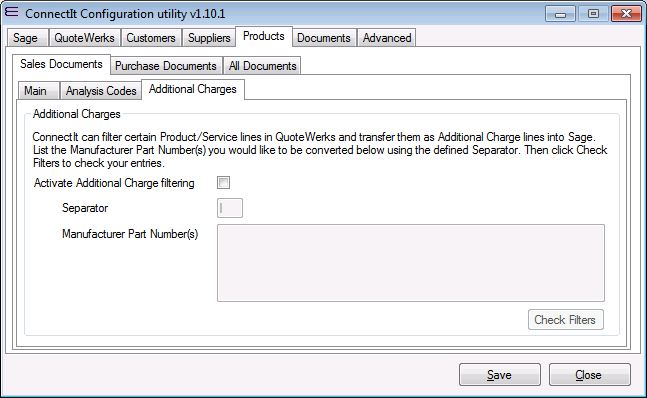Screen dimensions: 647x398
Task: Switch to the Advanced tab
Action: coord(387,38)
